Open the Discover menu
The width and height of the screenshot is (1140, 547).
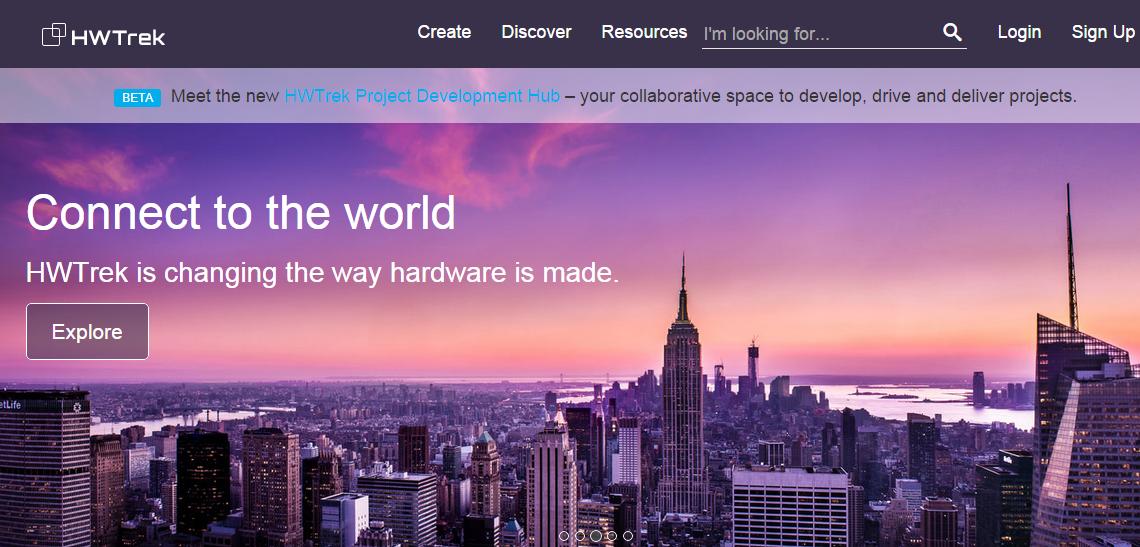pos(537,32)
